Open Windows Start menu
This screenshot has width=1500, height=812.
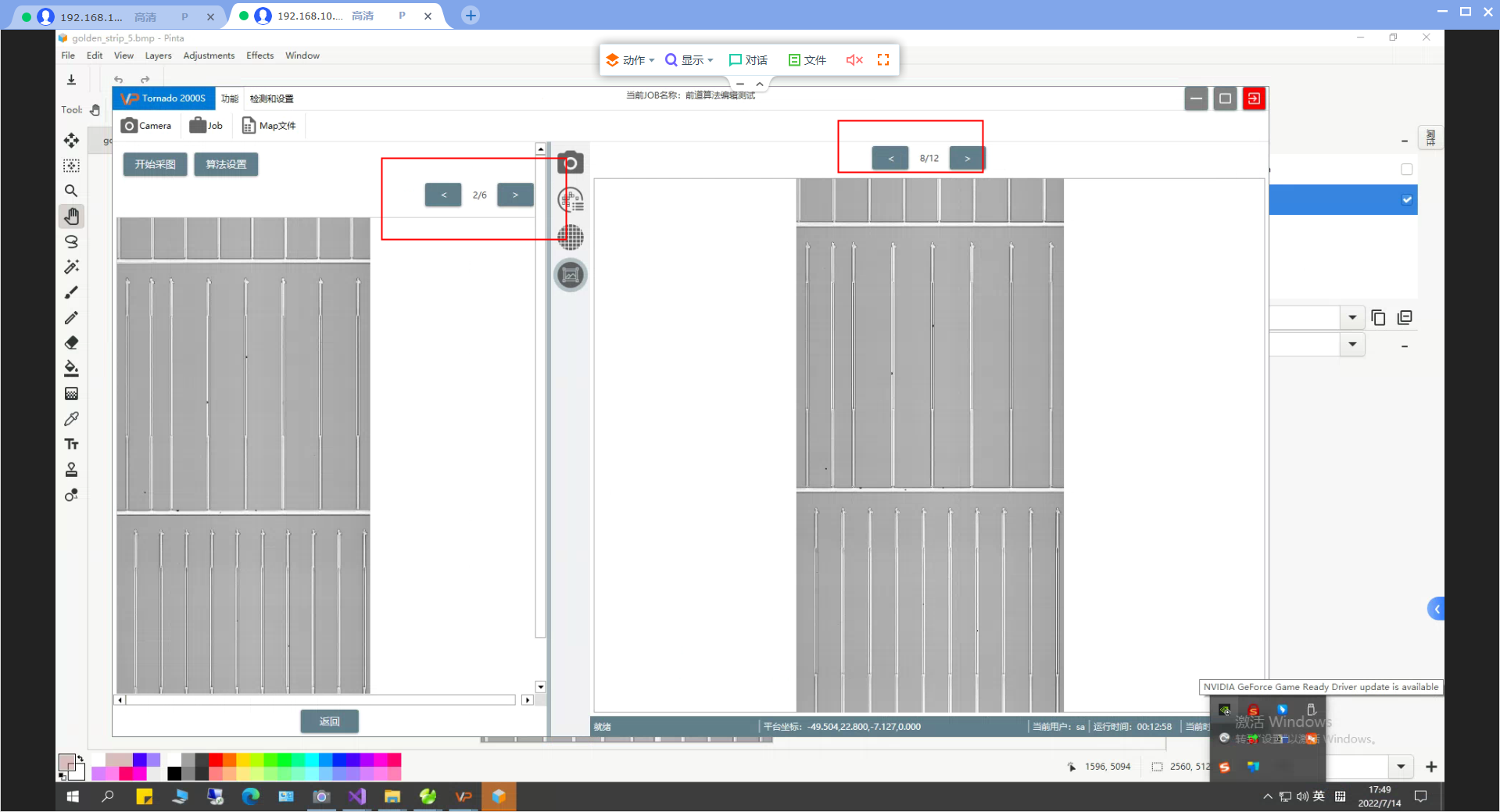pyautogui.click(x=73, y=796)
